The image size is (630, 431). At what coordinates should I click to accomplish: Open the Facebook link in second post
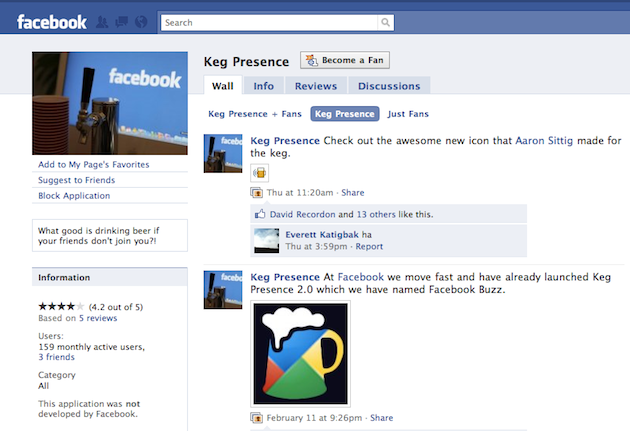tap(361, 277)
